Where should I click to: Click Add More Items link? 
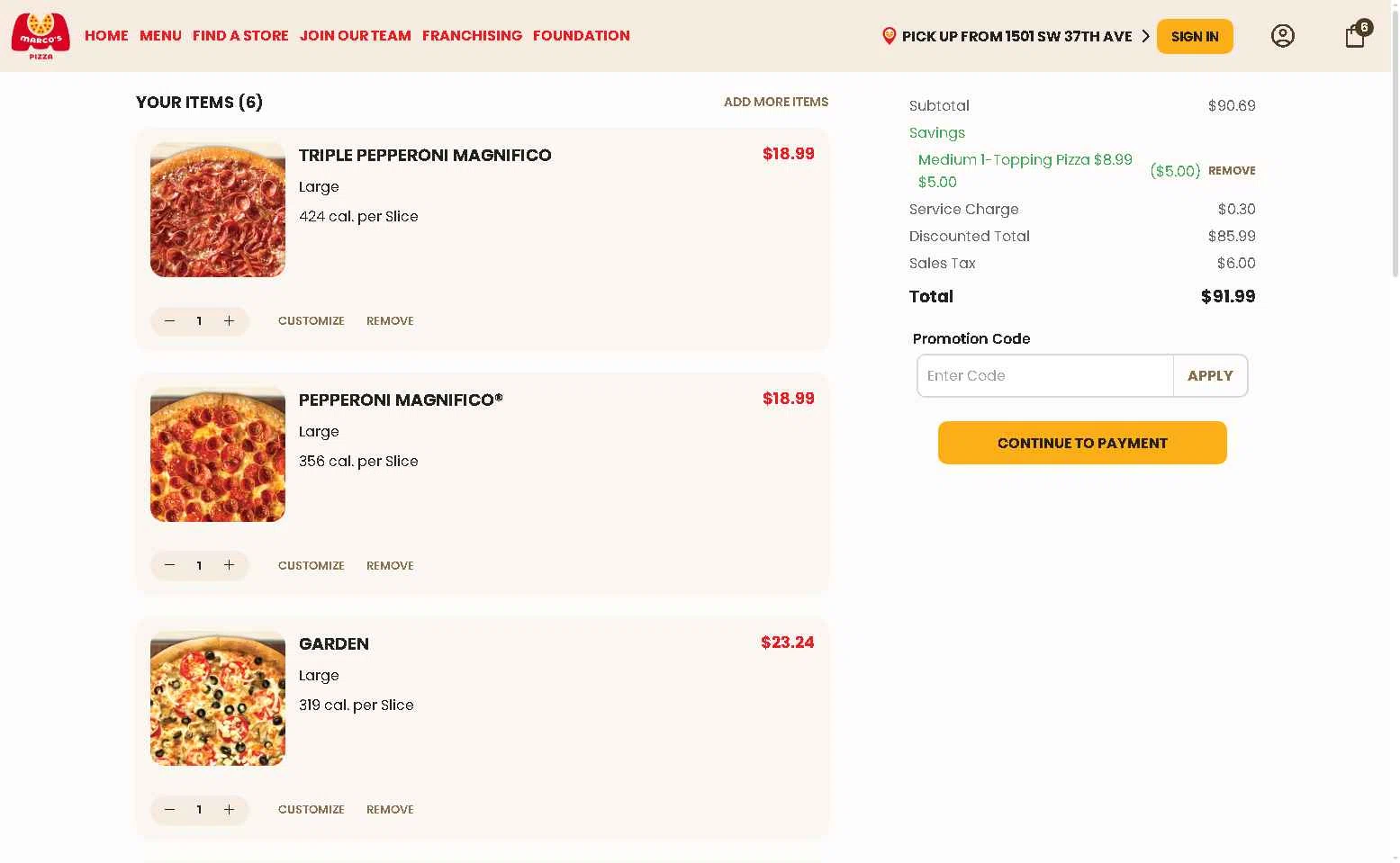coord(775,102)
